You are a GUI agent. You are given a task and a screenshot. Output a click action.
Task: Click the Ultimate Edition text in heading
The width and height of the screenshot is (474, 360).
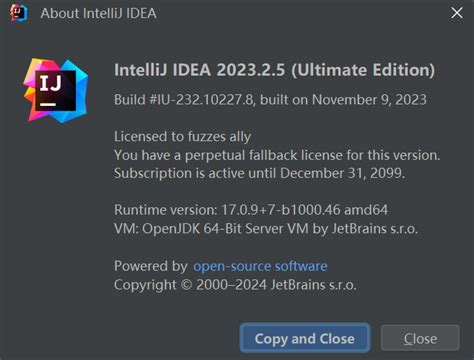pos(363,70)
